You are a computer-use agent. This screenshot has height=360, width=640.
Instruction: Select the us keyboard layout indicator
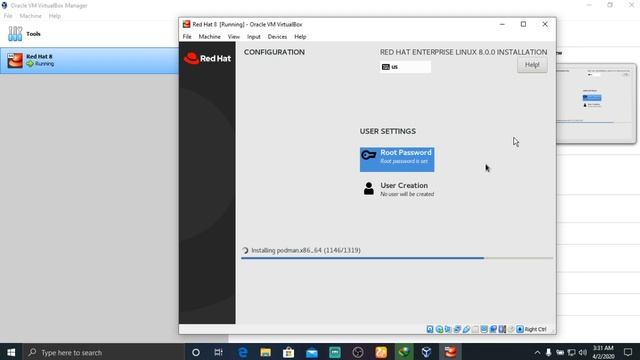coord(405,67)
